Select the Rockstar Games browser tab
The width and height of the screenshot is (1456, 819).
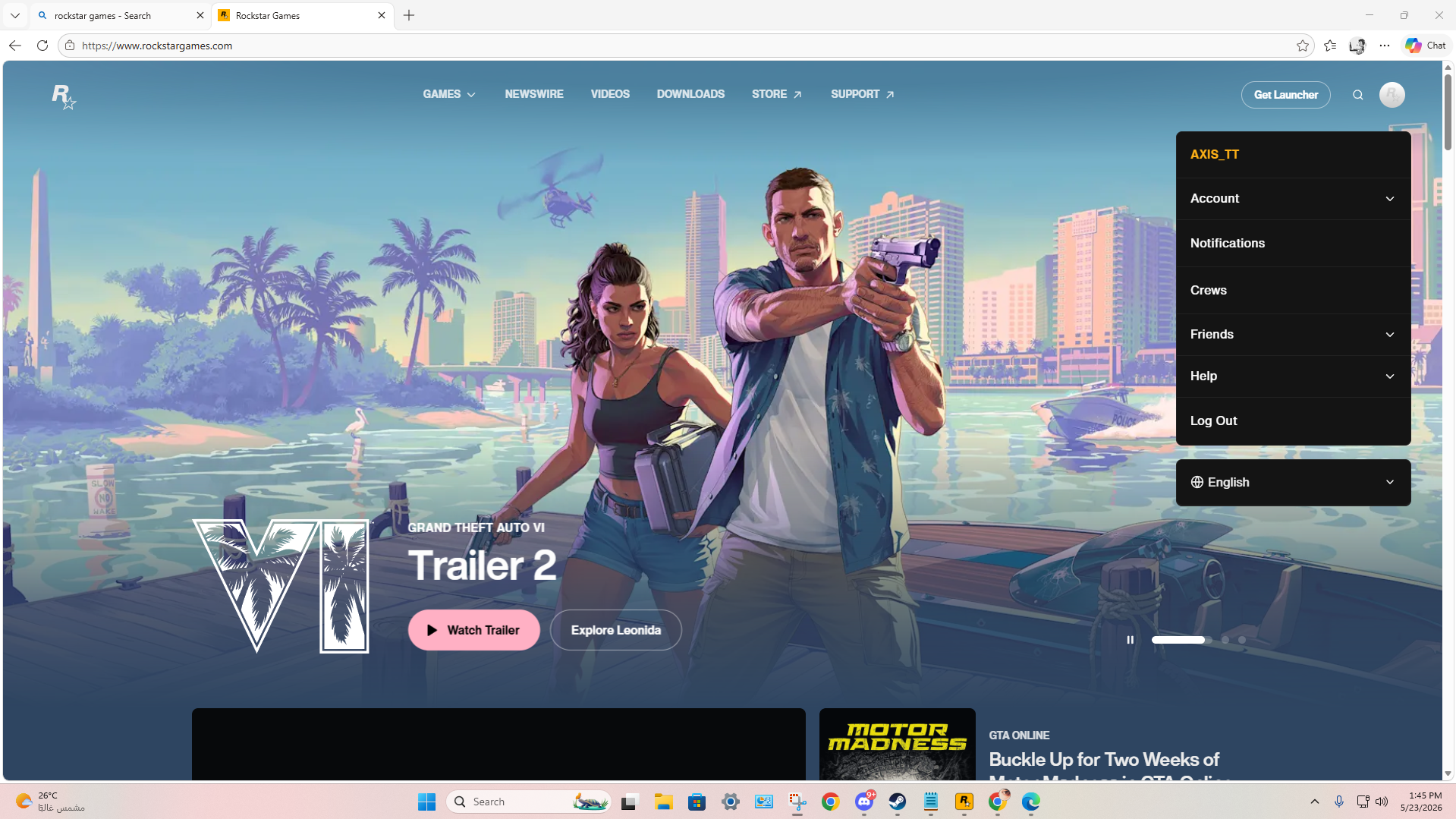point(302,15)
